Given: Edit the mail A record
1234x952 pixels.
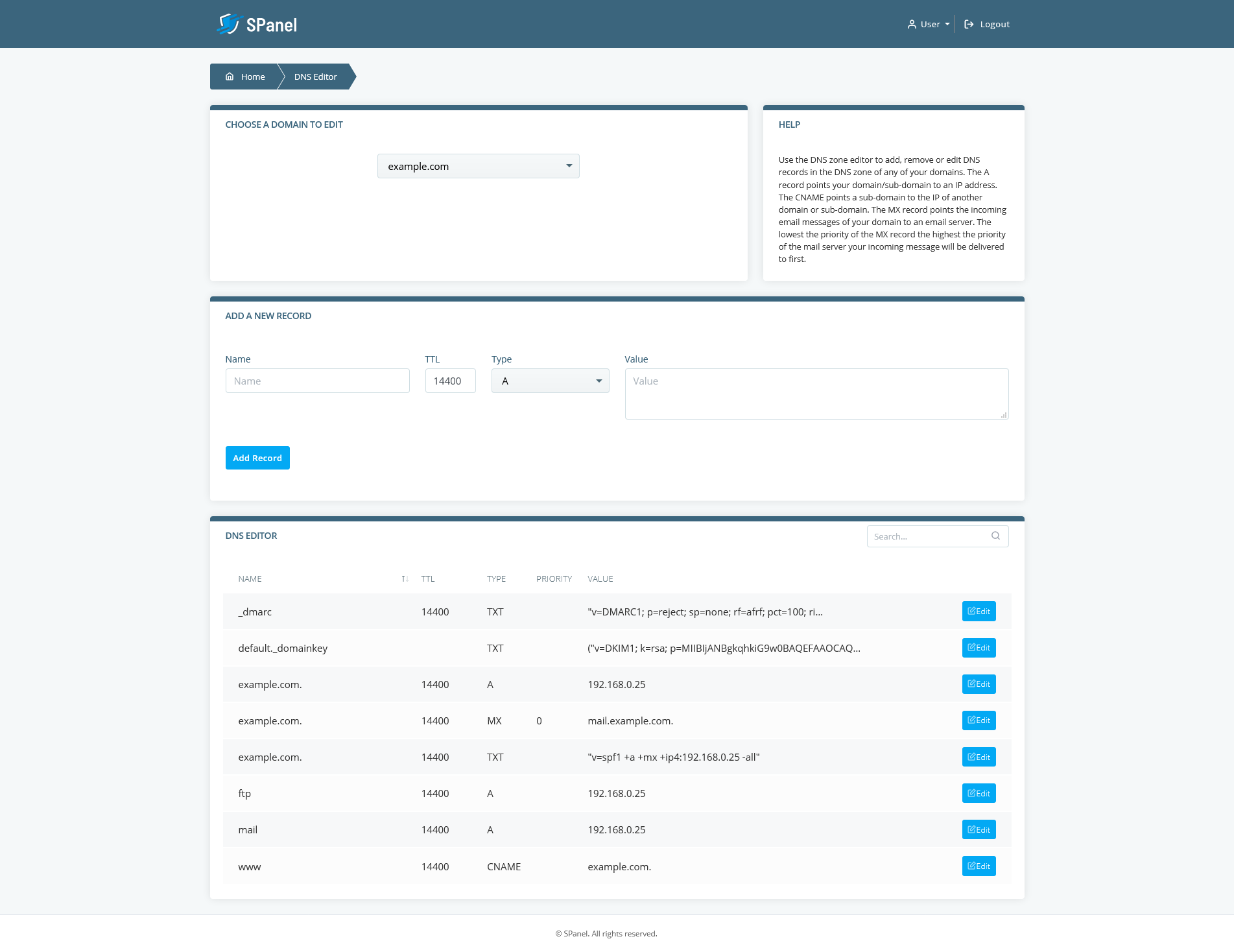Looking at the screenshot, I should point(979,830).
